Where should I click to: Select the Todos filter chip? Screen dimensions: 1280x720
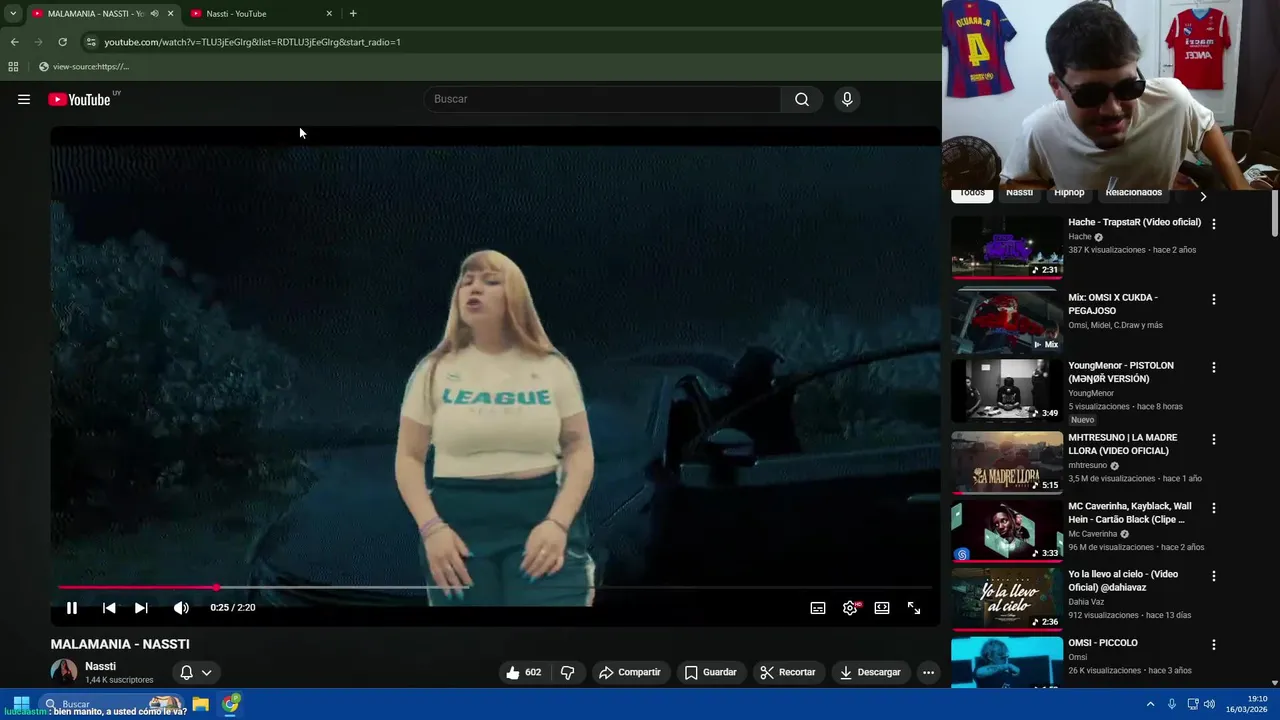(x=972, y=193)
